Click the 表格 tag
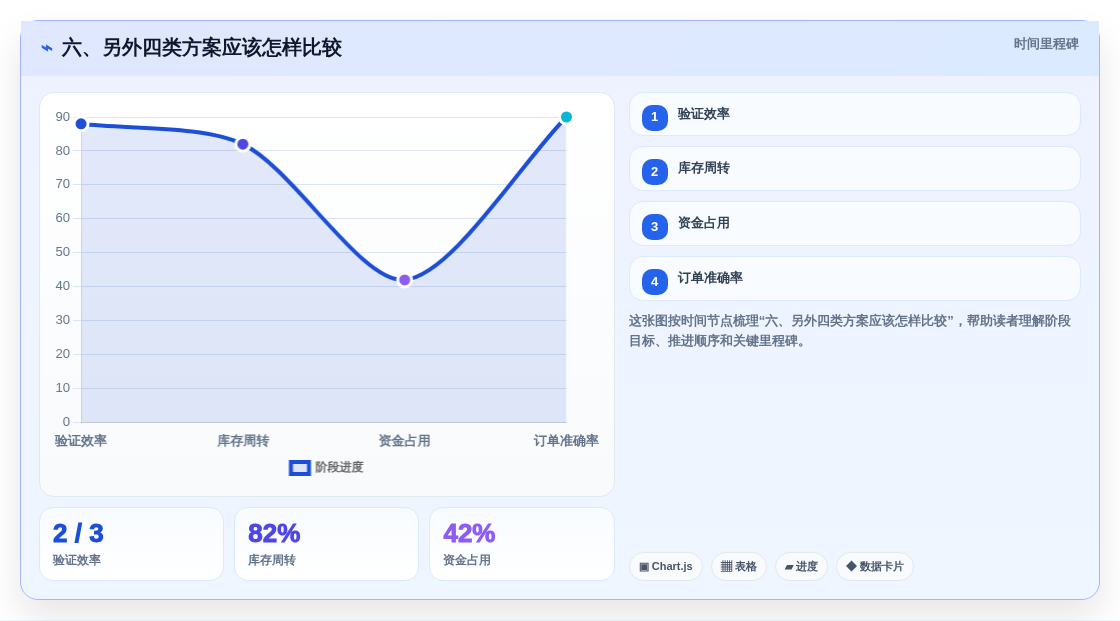 (739, 567)
